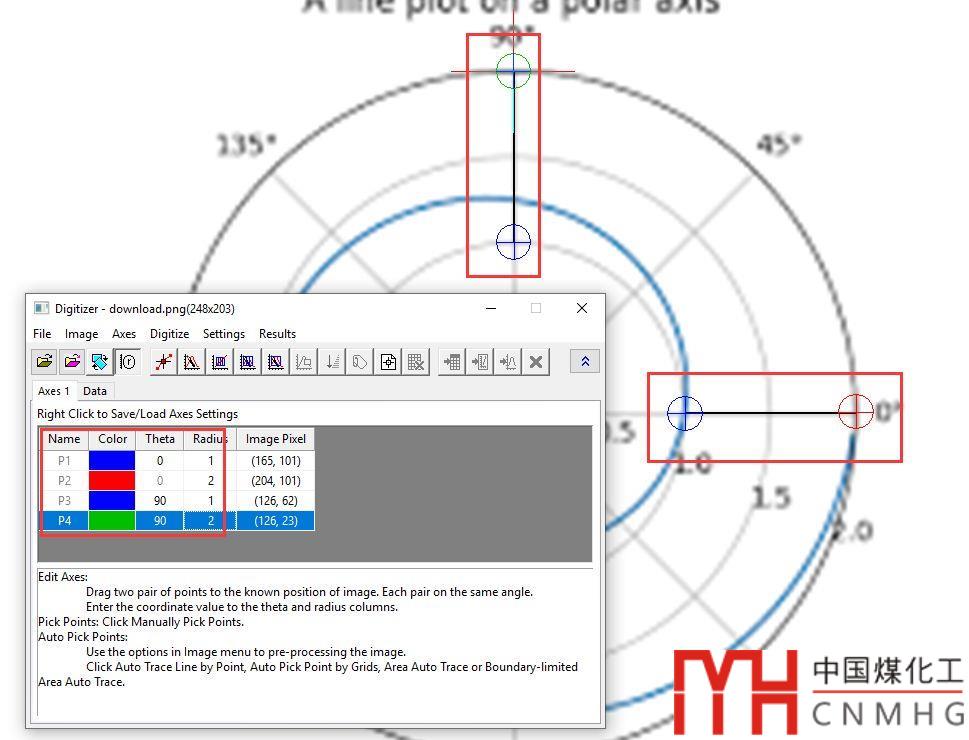This screenshot has width=969, height=740.
Task: Open the File menu
Action: (42, 334)
